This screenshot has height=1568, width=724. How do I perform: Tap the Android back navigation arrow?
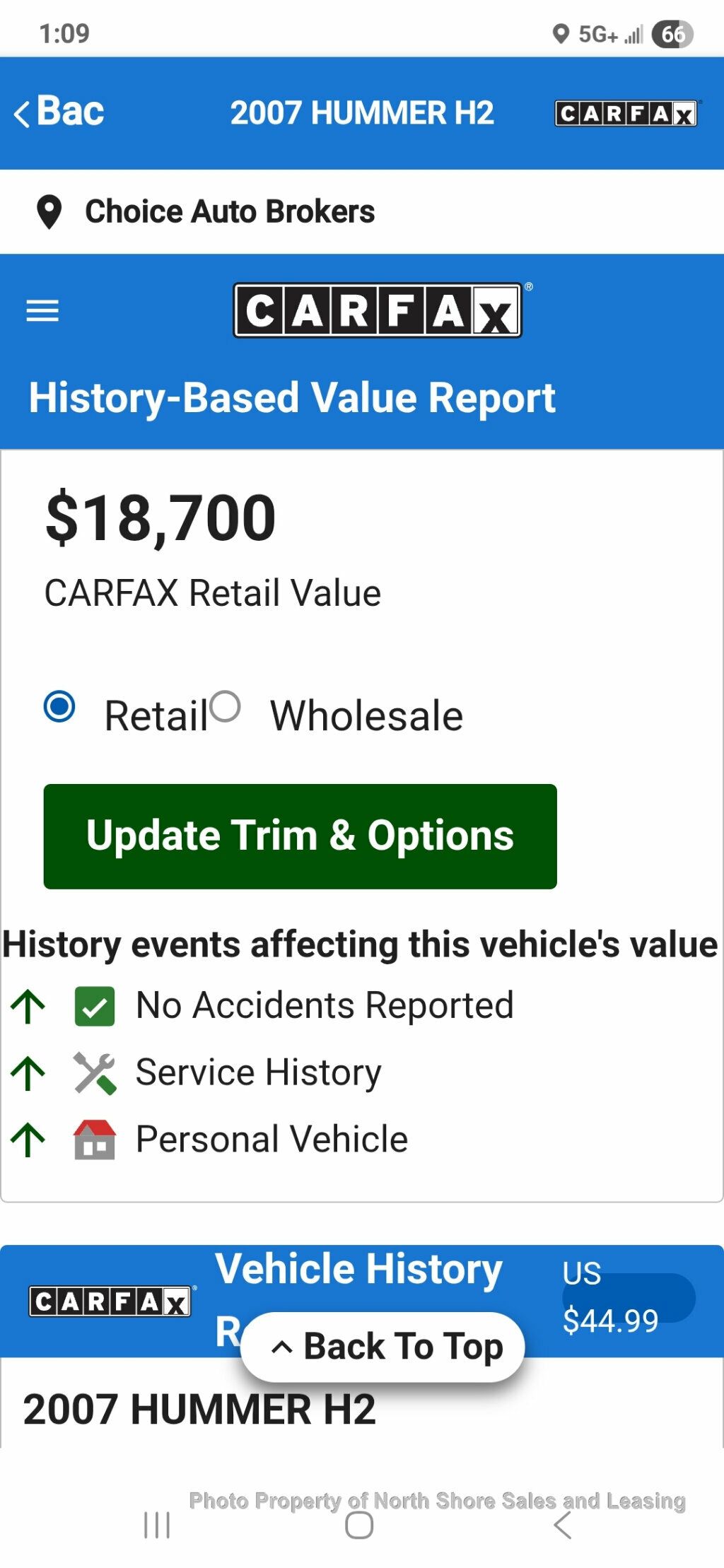[x=563, y=1525]
